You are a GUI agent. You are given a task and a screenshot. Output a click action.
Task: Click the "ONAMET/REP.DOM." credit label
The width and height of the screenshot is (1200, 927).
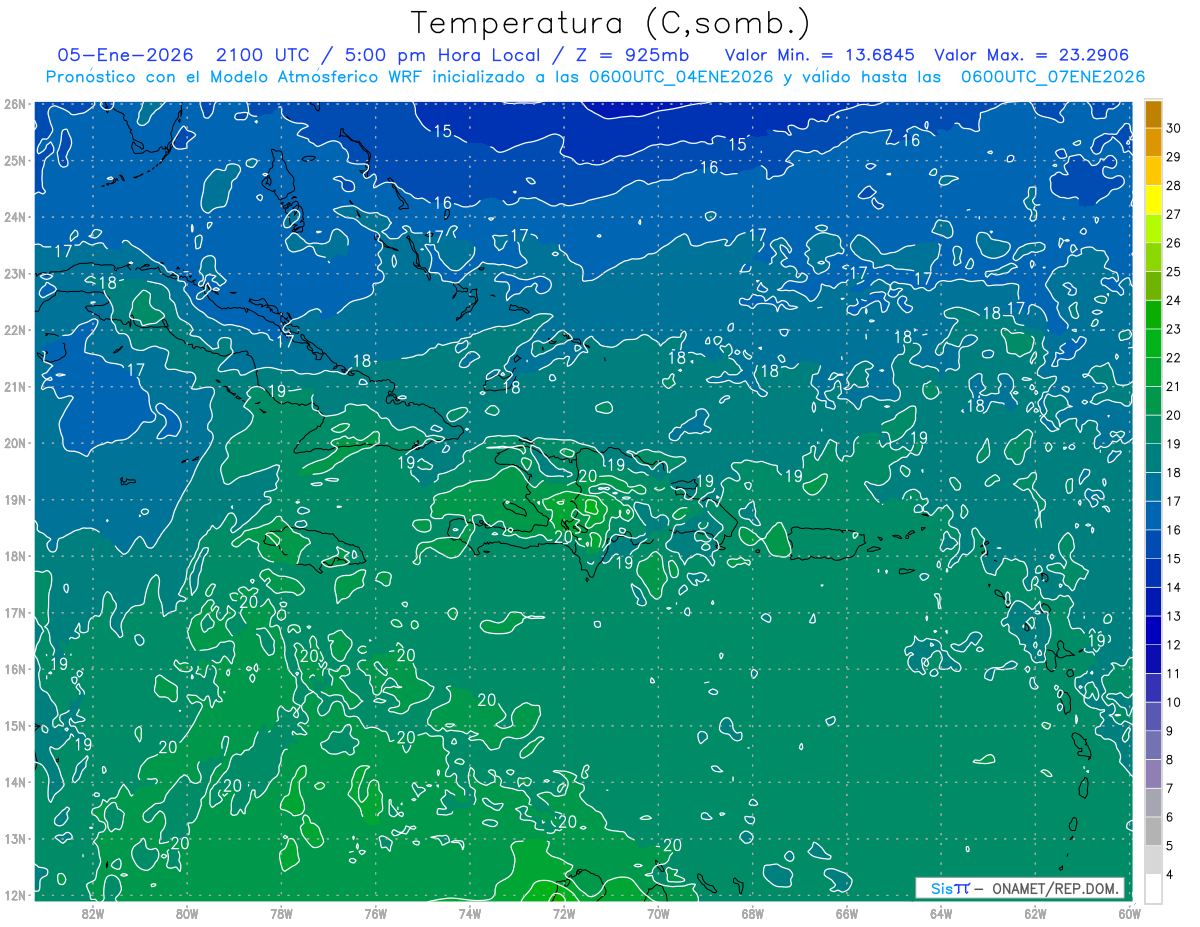click(x=1056, y=888)
